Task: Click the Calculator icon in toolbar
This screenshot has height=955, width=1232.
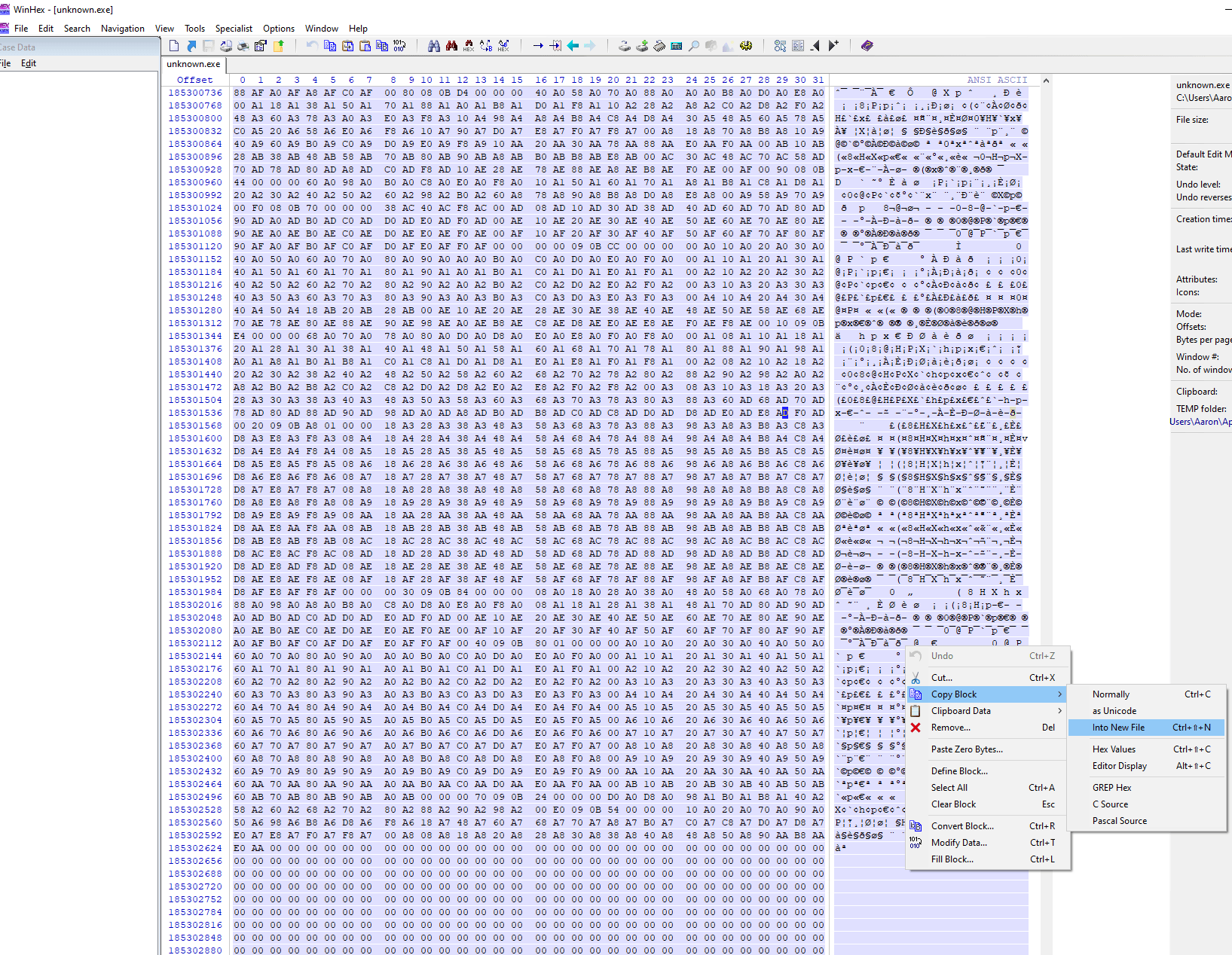Action: point(677,46)
